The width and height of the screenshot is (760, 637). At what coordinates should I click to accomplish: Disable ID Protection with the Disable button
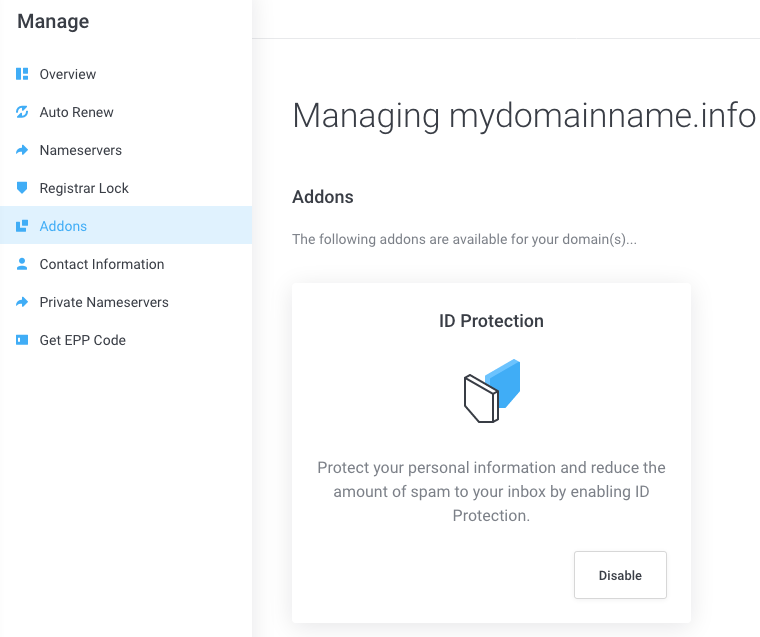pyautogui.click(x=620, y=575)
